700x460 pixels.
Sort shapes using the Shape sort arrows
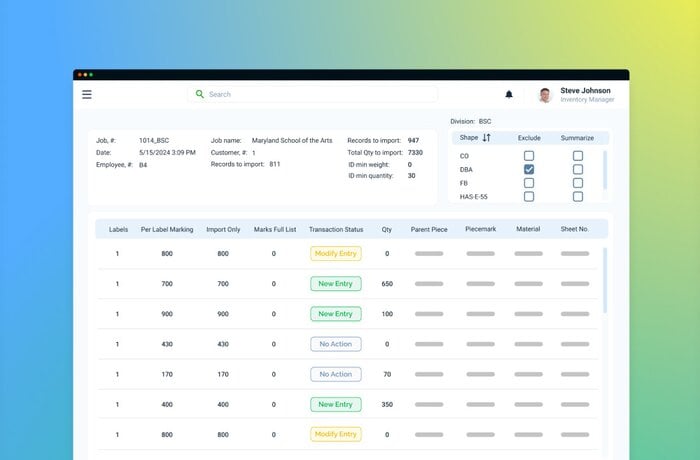click(x=487, y=138)
